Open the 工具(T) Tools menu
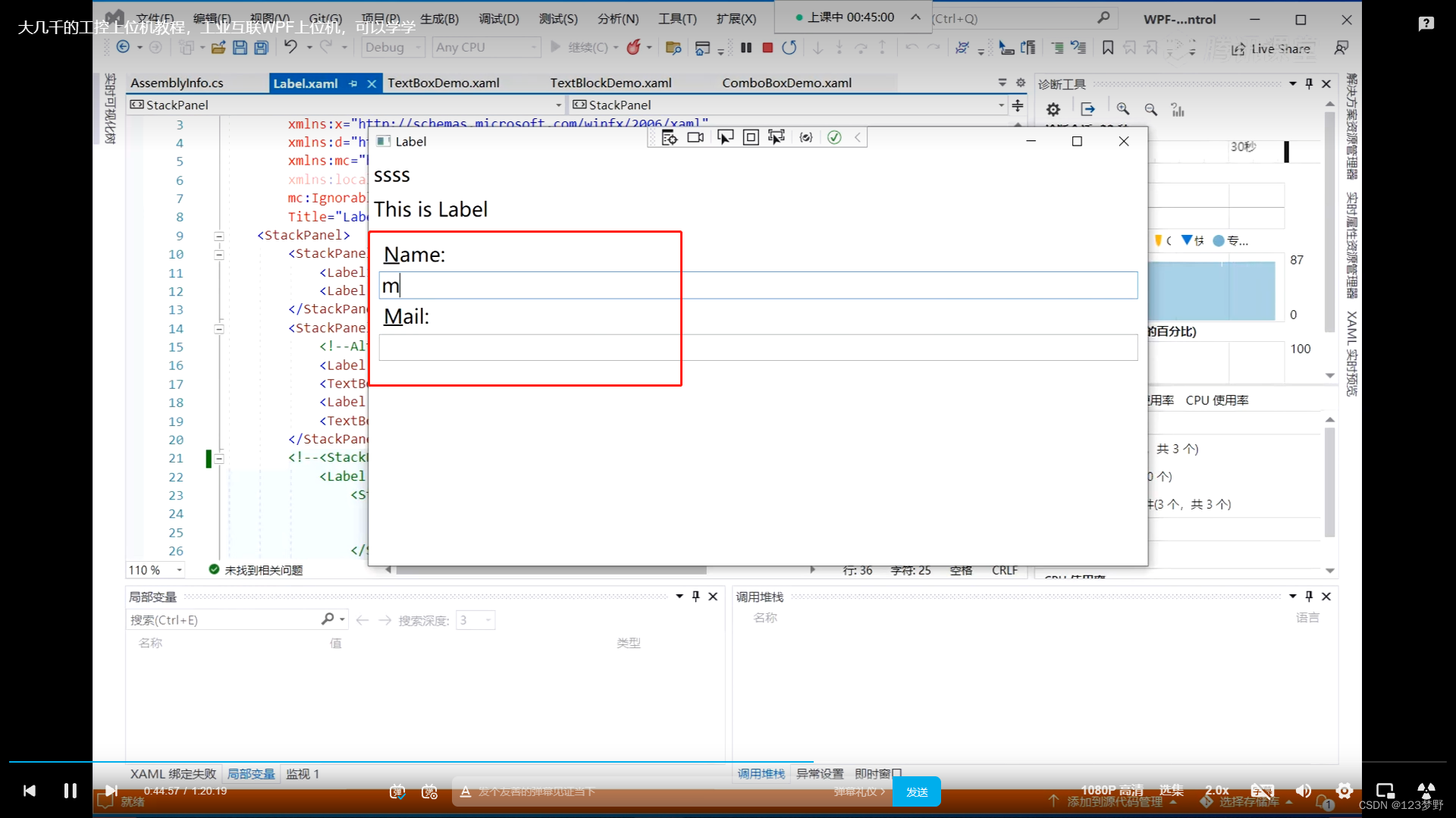The height and width of the screenshot is (818, 1456). coord(677,18)
